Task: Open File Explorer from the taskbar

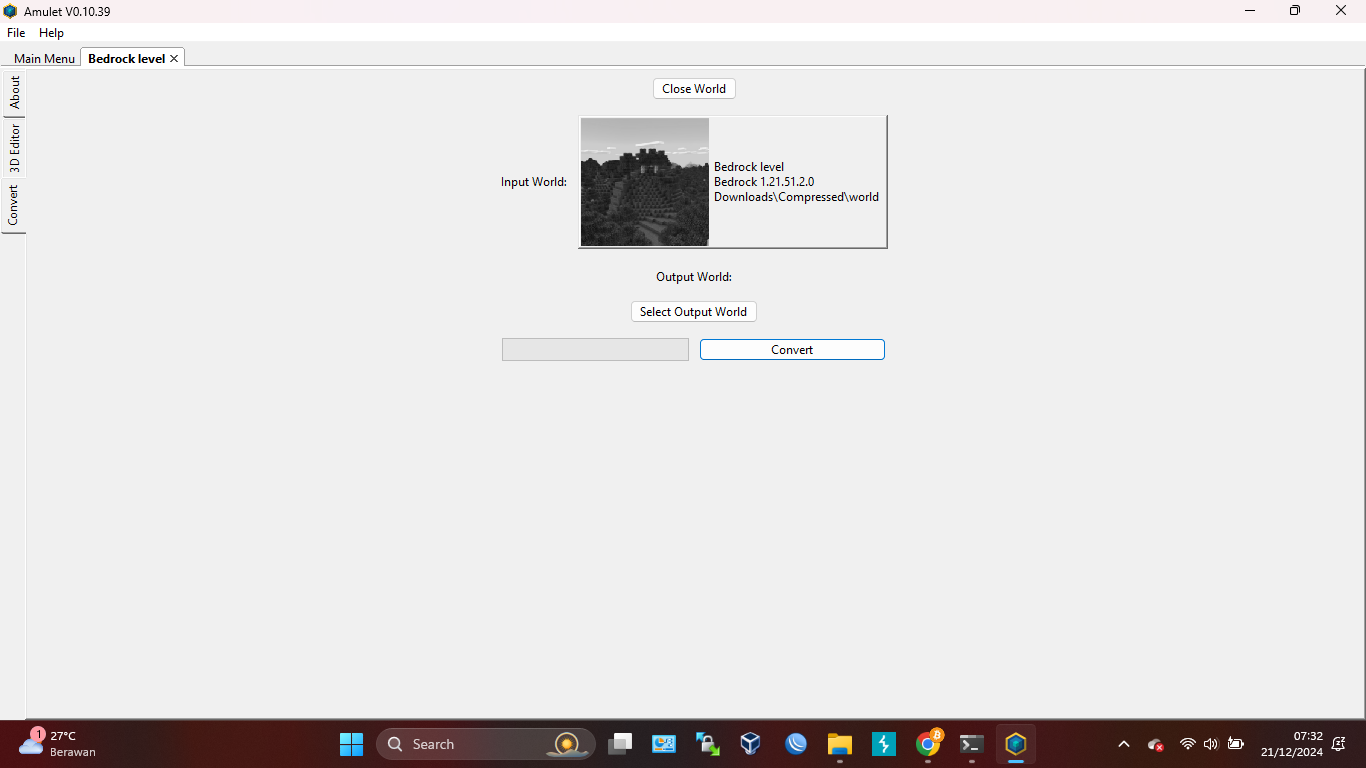Action: pos(839,744)
